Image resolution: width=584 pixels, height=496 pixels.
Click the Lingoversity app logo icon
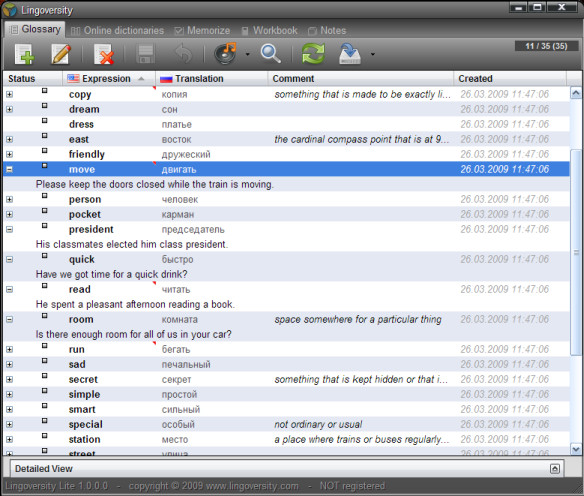point(10,10)
